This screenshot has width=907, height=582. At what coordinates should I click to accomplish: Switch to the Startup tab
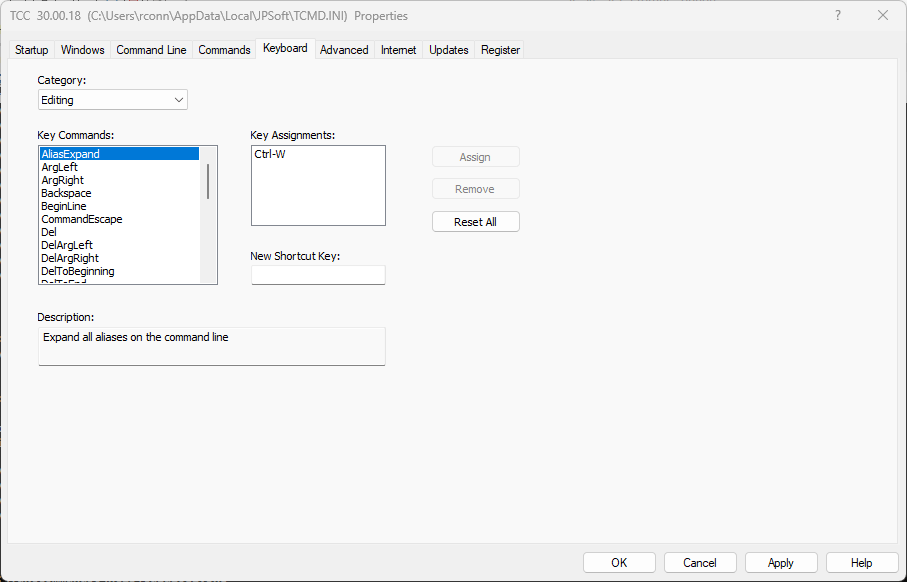click(x=32, y=50)
